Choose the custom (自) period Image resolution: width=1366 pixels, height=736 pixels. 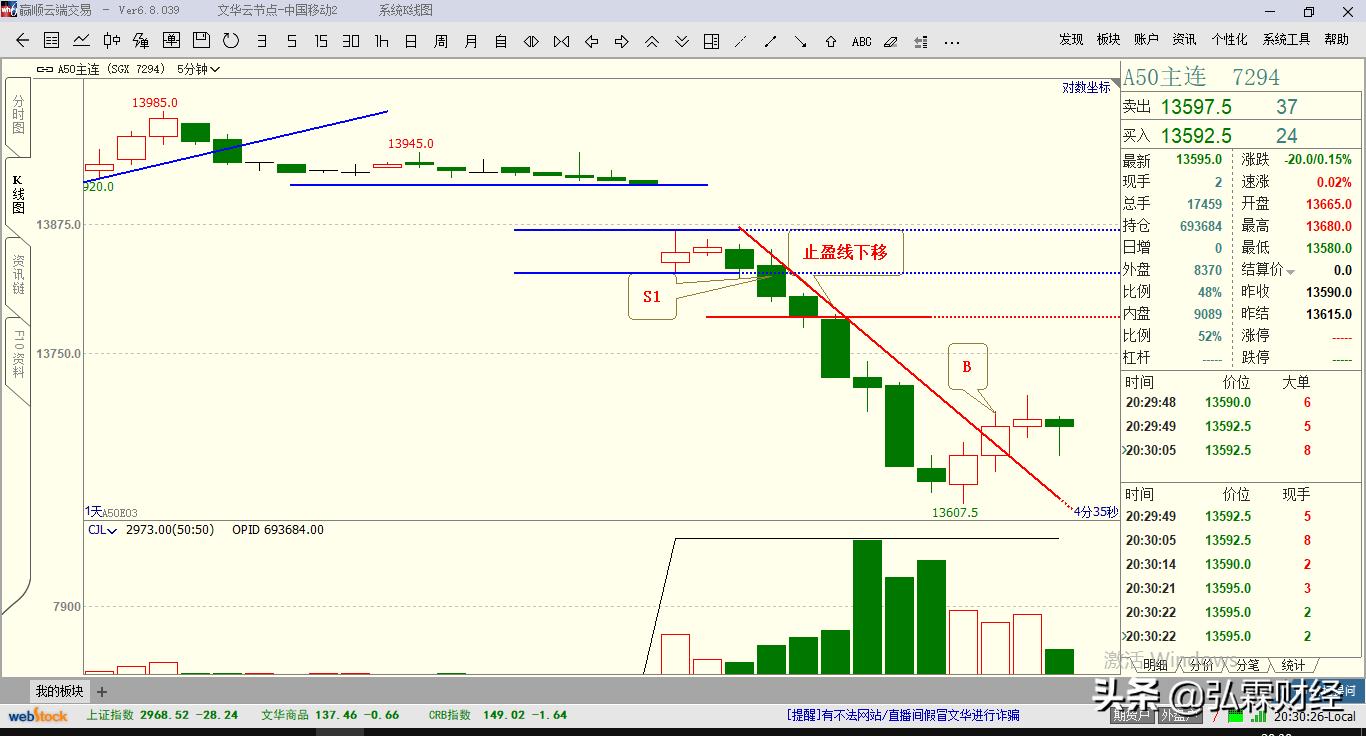501,41
